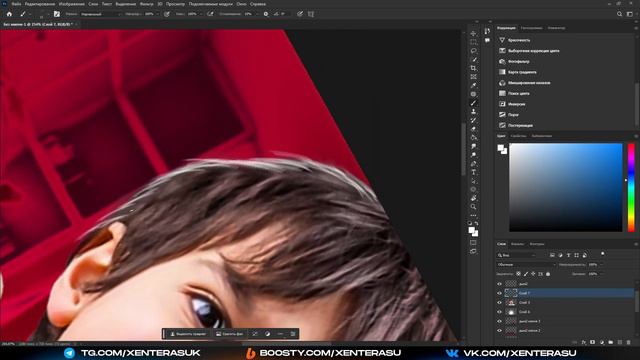Viewport: 640px width, 360px height.
Task: Select the Brush tool in toolbar
Action: click(473, 103)
